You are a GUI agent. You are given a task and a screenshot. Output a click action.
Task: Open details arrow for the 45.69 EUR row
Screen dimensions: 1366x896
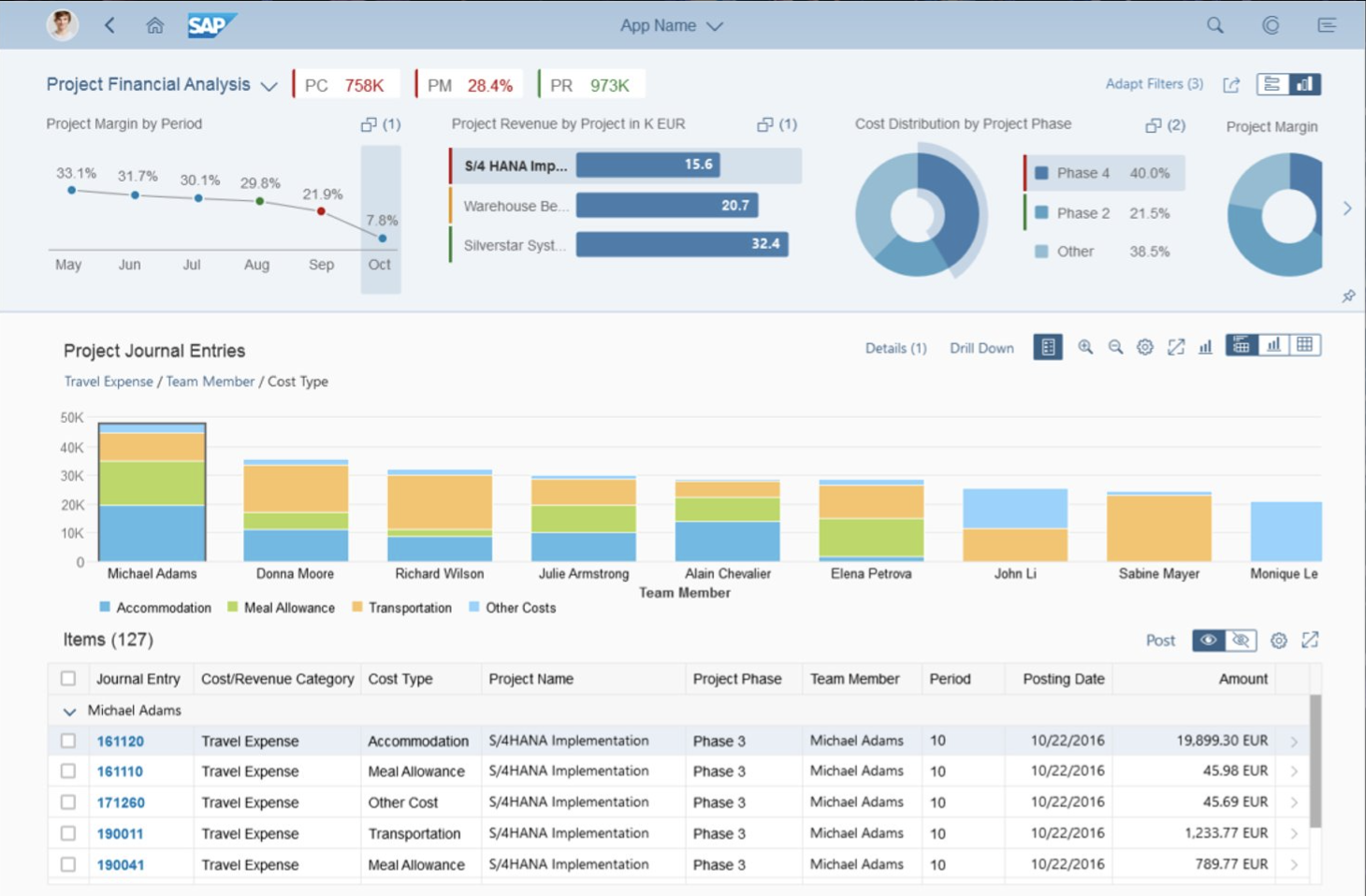coord(1295,802)
